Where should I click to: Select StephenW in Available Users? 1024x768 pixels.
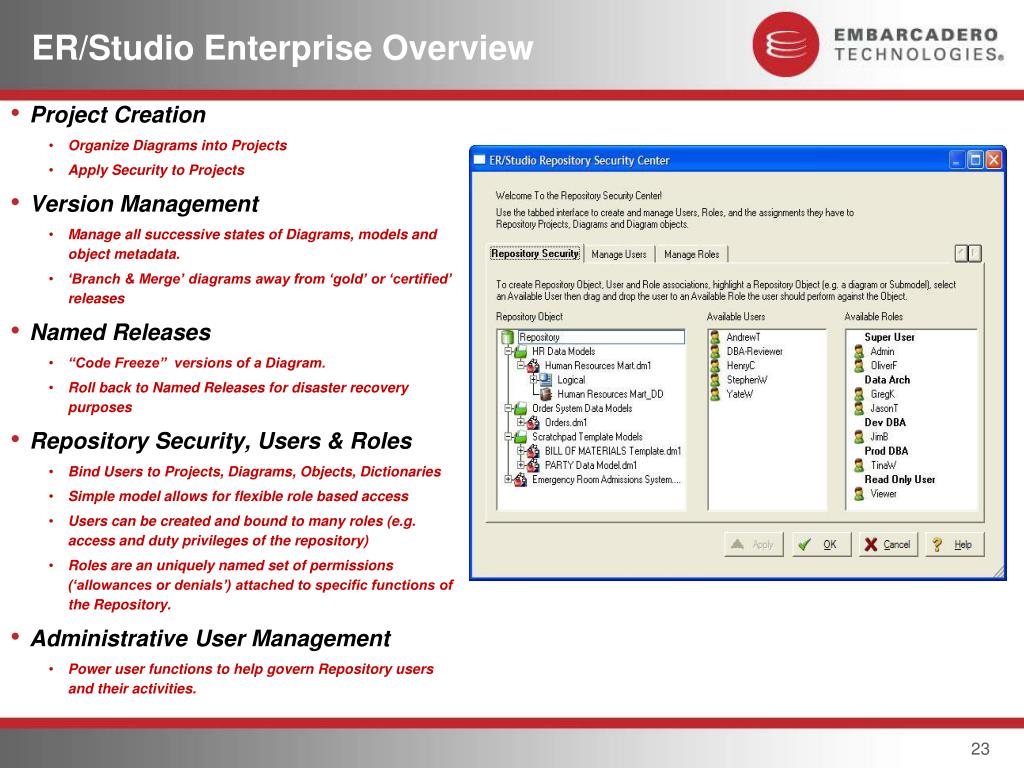pos(747,380)
